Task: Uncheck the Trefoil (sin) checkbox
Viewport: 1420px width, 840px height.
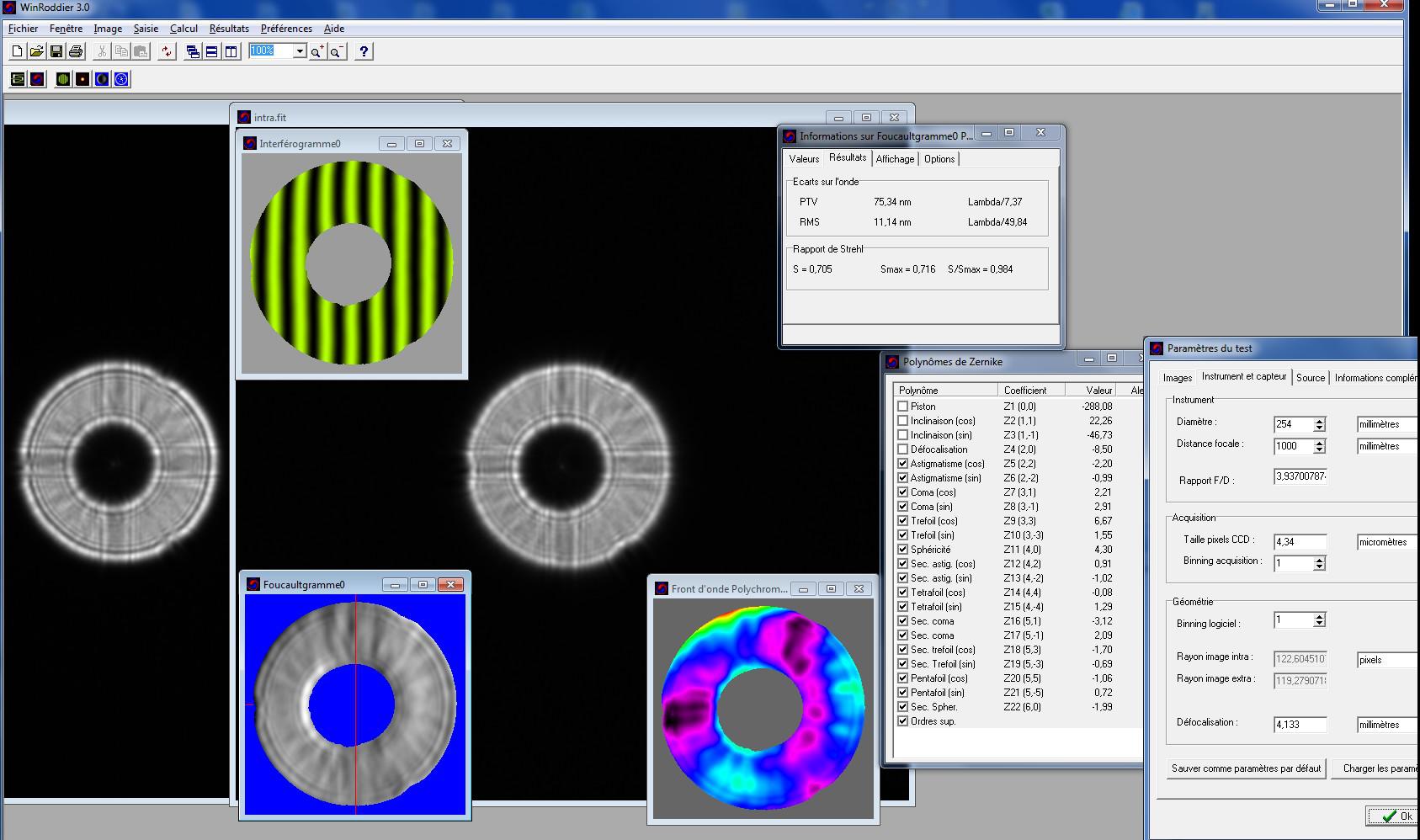Action: click(x=902, y=535)
